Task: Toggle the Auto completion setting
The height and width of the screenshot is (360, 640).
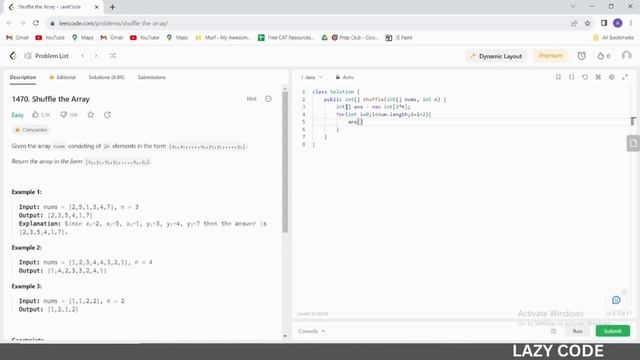Action: (344, 77)
